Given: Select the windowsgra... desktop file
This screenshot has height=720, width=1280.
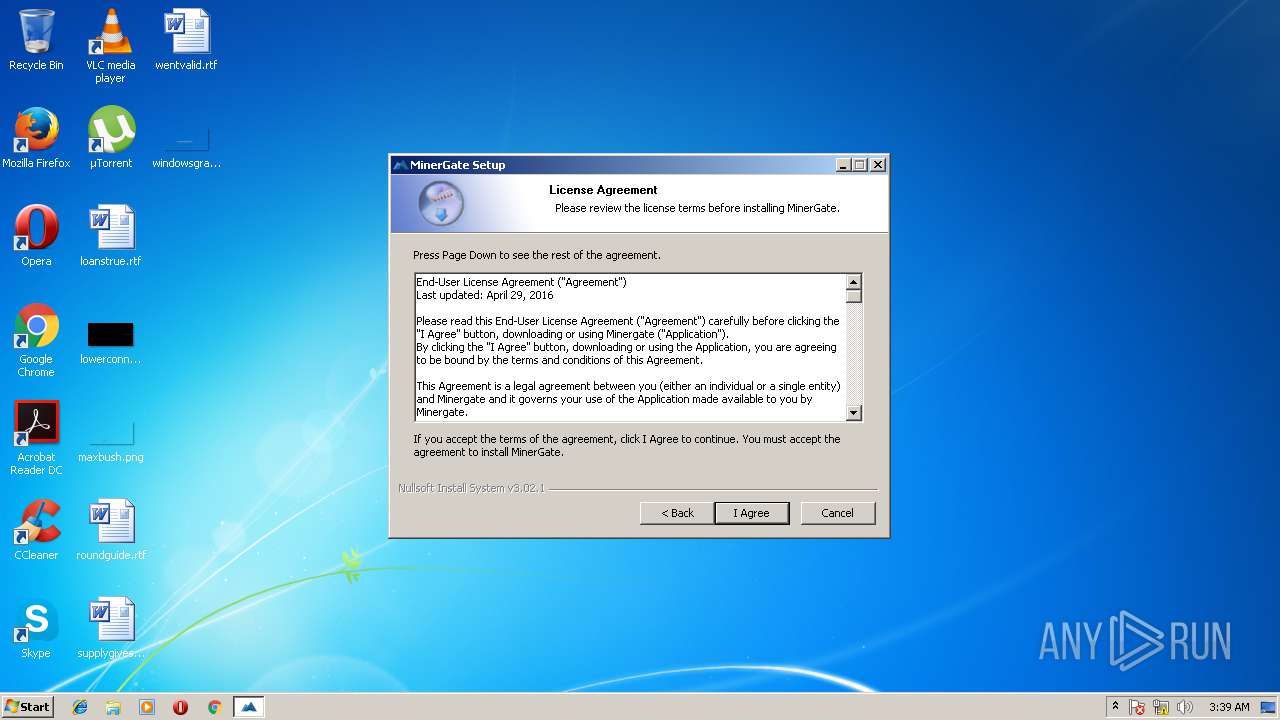Looking at the screenshot, I should click(x=186, y=146).
